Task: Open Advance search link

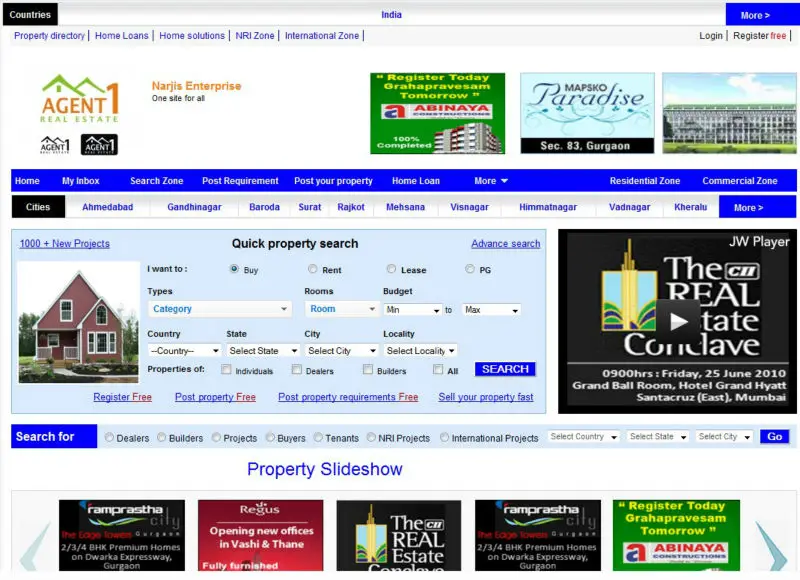Action: pyautogui.click(x=506, y=244)
